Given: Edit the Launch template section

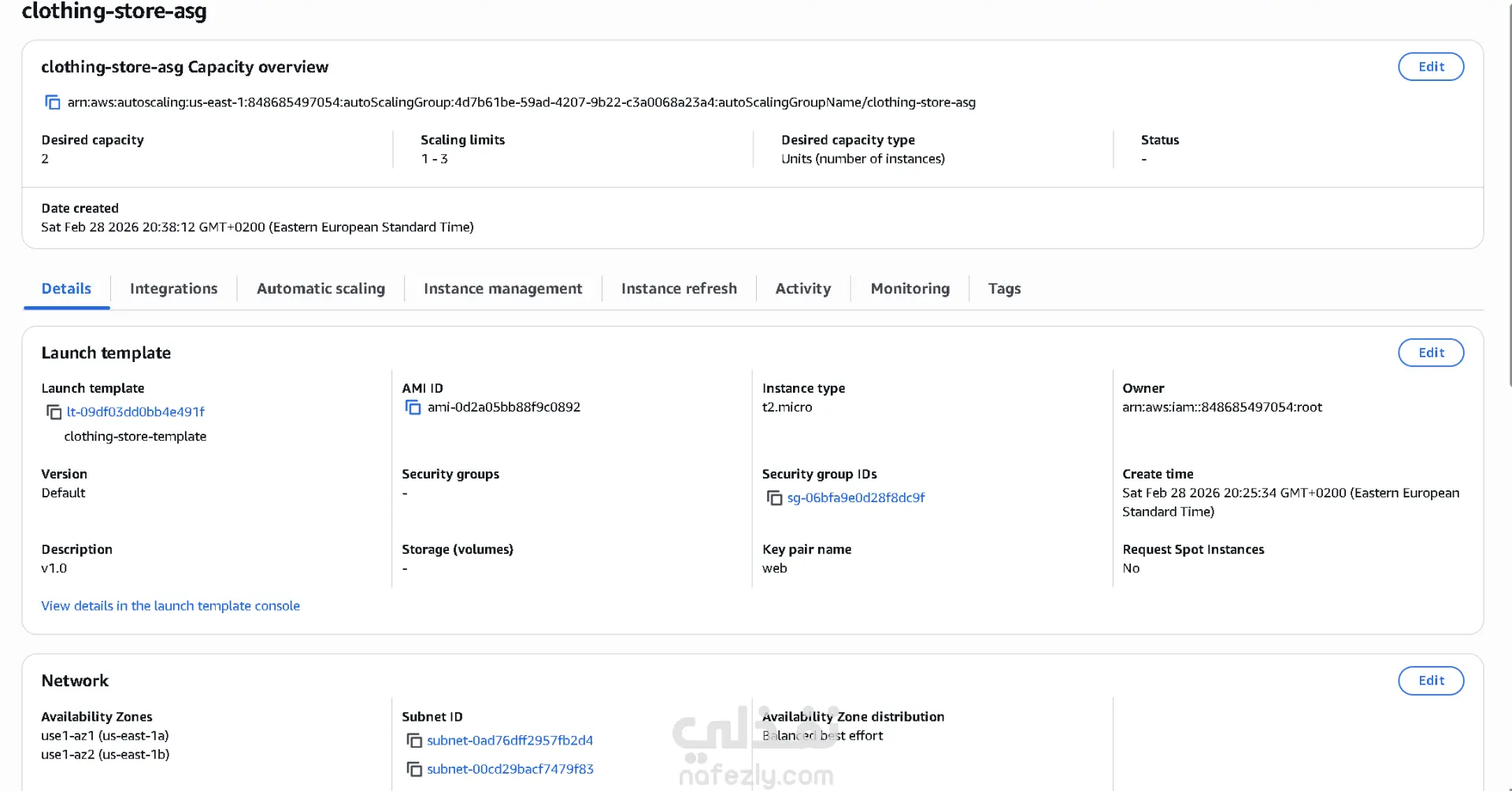Looking at the screenshot, I should (1430, 353).
